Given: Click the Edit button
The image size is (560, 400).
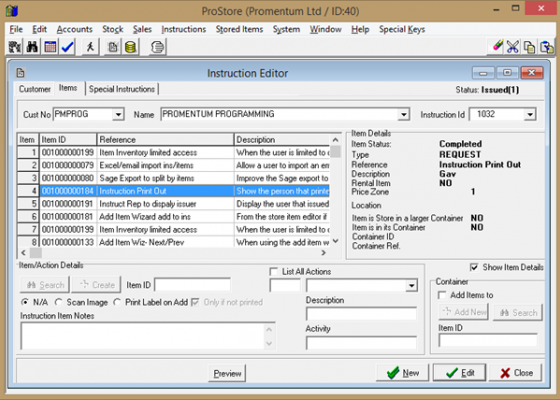Looking at the screenshot, I should click(460, 373).
